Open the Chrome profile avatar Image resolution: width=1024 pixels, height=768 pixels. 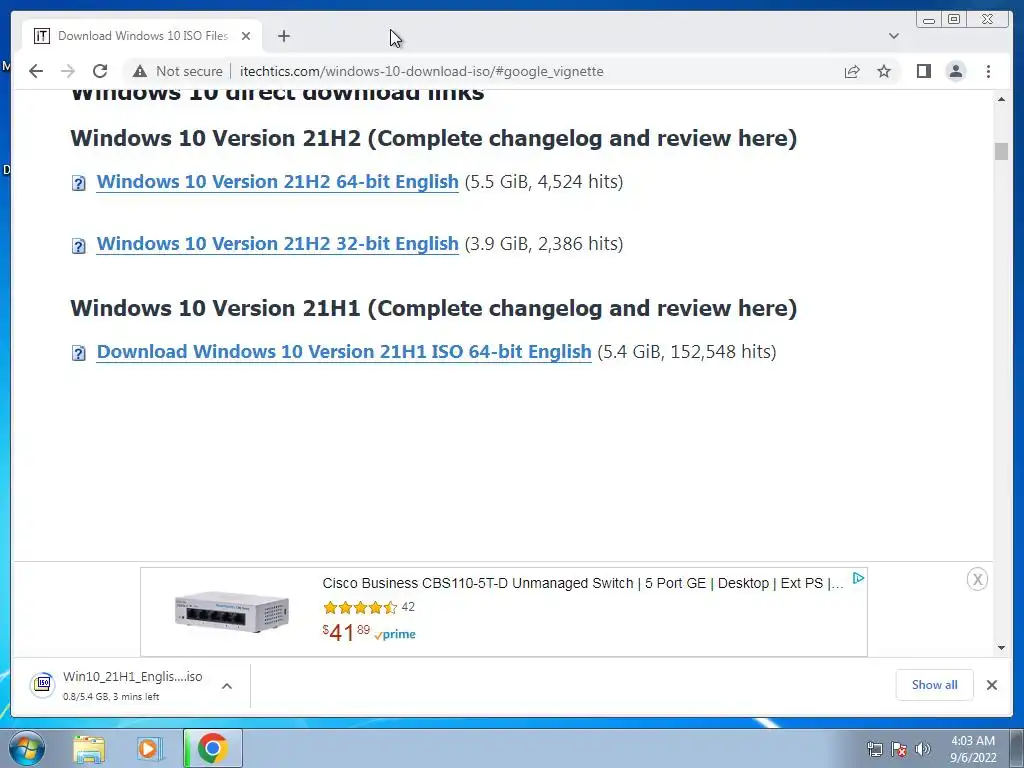(x=956, y=71)
